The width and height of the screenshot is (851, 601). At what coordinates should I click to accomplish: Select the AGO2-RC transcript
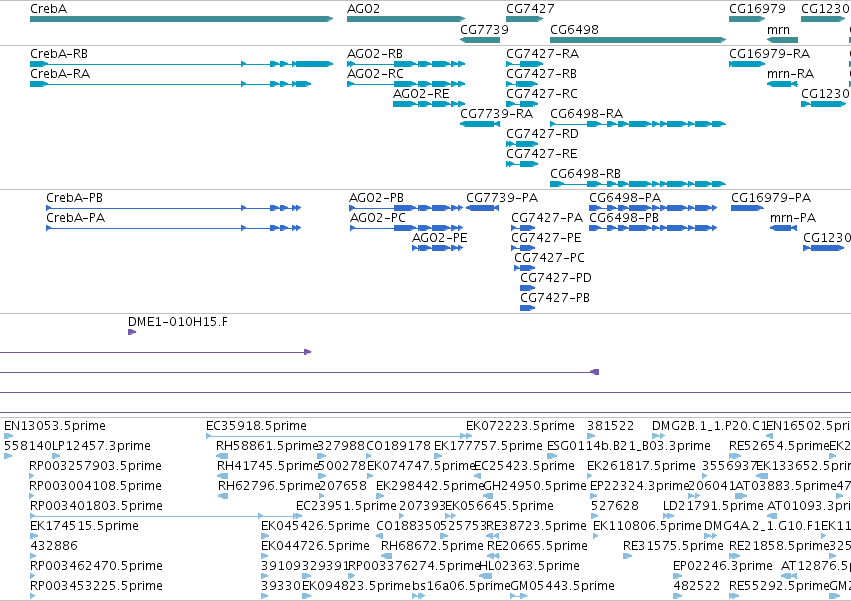(x=406, y=84)
